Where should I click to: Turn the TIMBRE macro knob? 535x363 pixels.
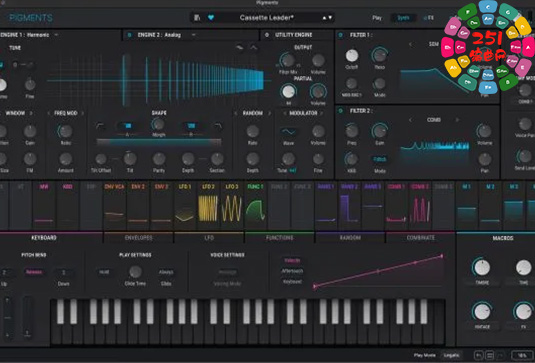click(x=482, y=267)
